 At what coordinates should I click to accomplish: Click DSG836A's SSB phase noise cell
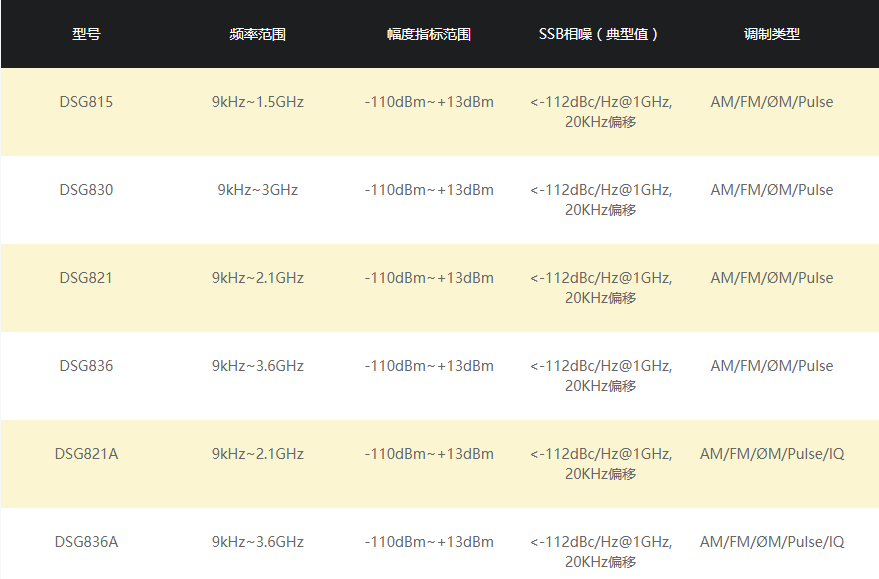[x=600, y=552]
